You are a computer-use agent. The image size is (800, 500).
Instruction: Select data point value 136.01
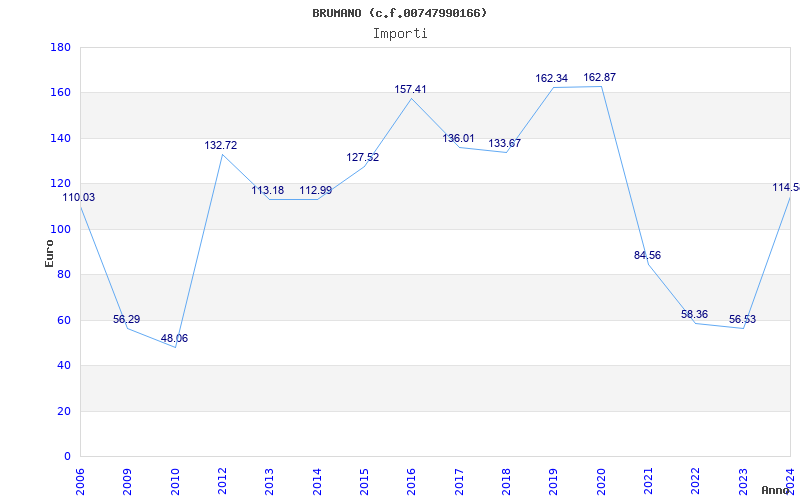coord(458,138)
